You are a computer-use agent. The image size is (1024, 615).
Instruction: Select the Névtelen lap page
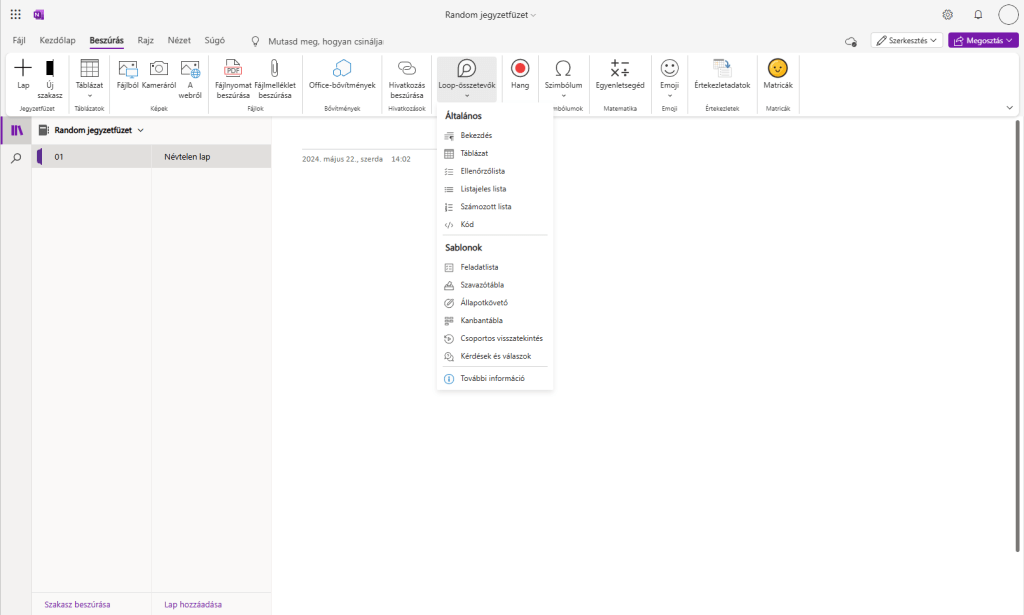[x=210, y=157]
